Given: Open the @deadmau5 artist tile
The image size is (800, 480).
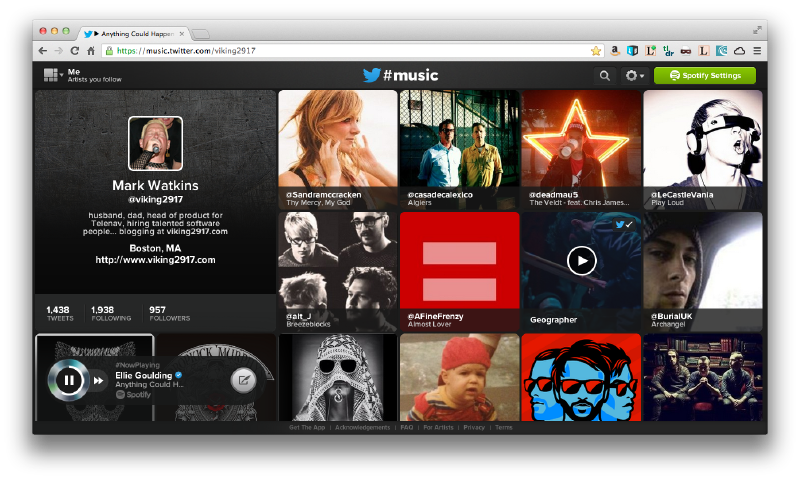Looking at the screenshot, I should (x=581, y=149).
